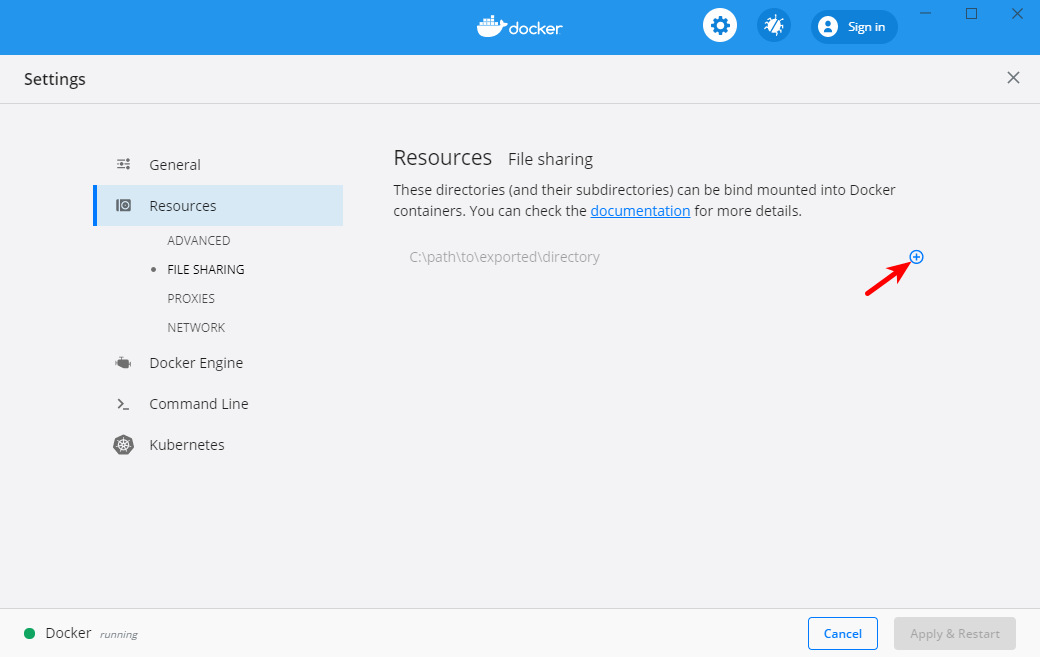The height and width of the screenshot is (657, 1040).
Task: Click the Resources sidebar icon
Action: (x=124, y=205)
